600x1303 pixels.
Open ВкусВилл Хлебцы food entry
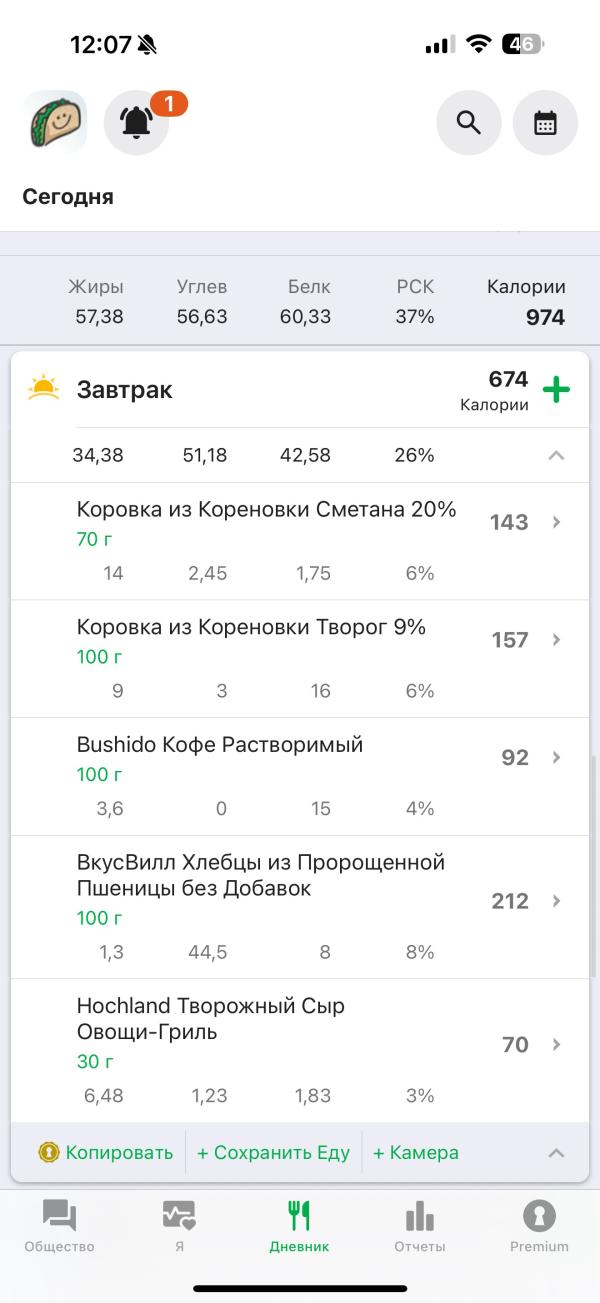[300, 907]
